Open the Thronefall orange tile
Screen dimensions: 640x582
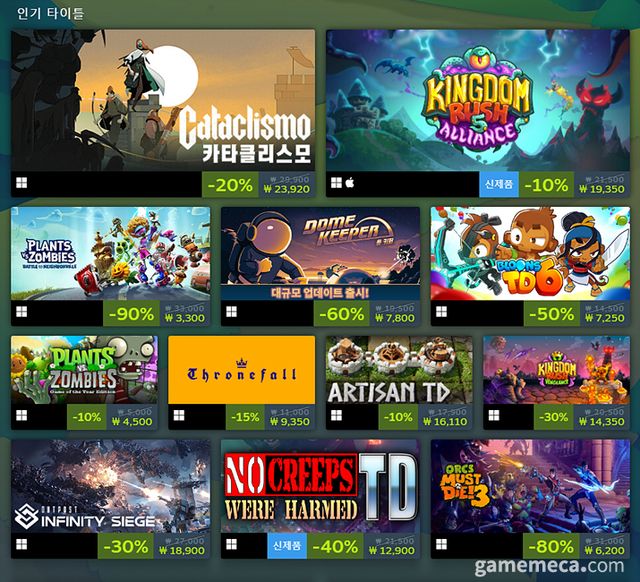point(242,370)
